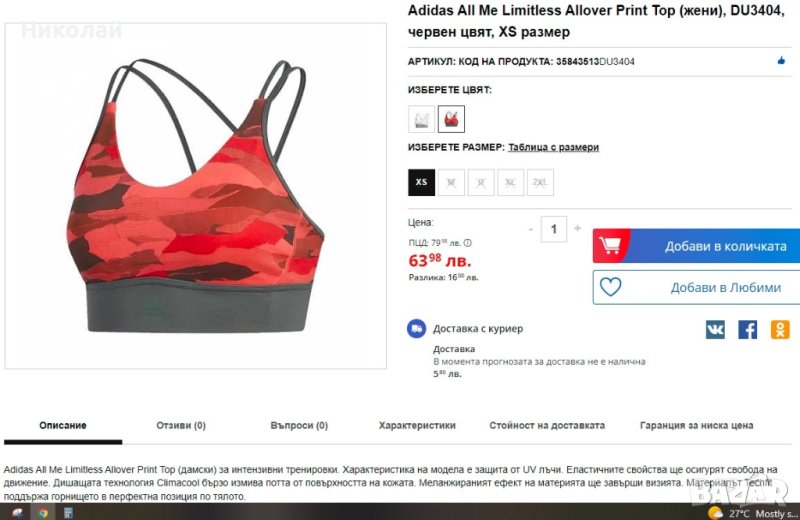The height and width of the screenshot is (520, 800).
Task: Select the M size option
Action: [451, 182]
